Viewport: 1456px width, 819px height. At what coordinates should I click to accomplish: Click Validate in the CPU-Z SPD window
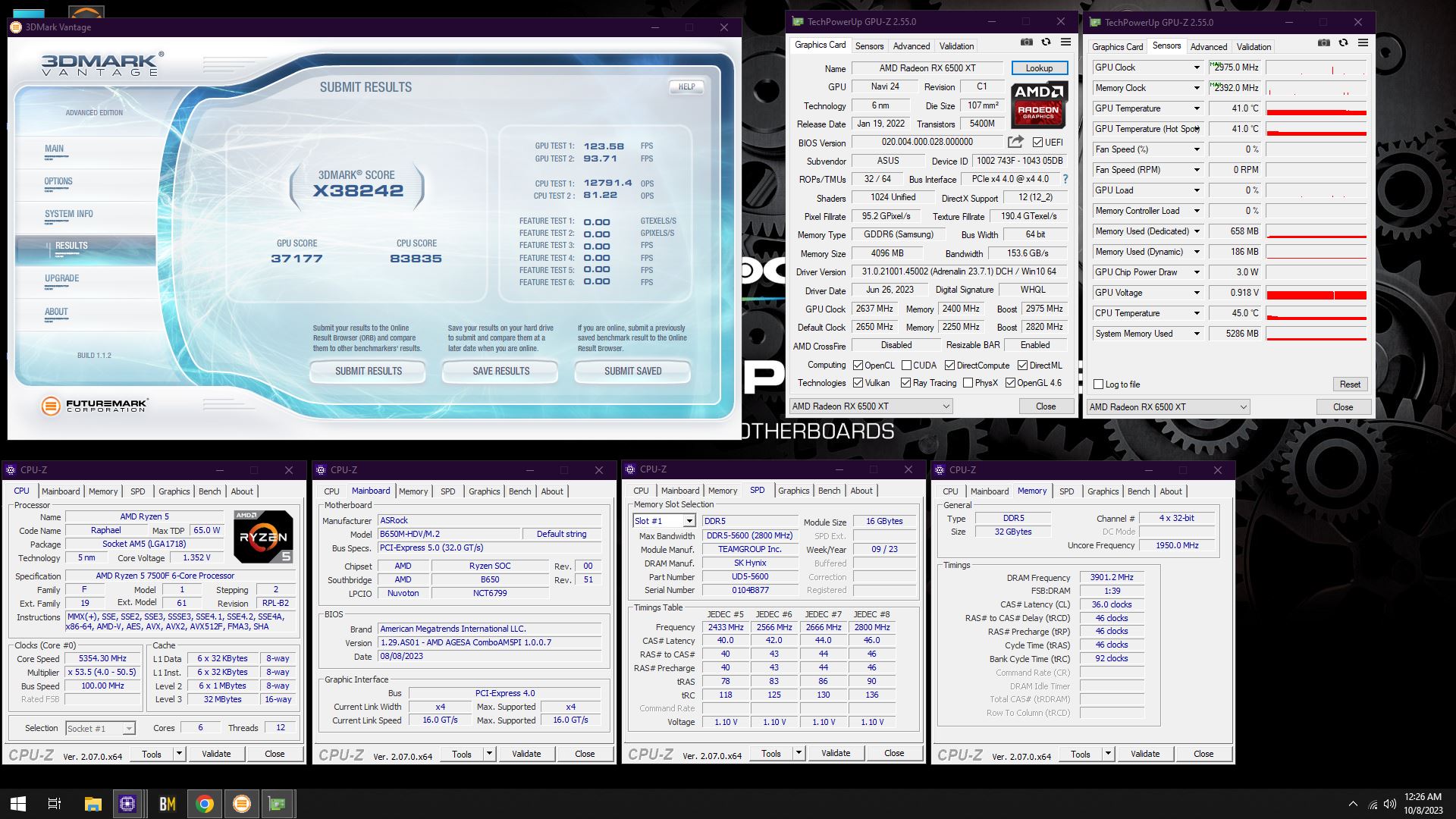(x=836, y=753)
